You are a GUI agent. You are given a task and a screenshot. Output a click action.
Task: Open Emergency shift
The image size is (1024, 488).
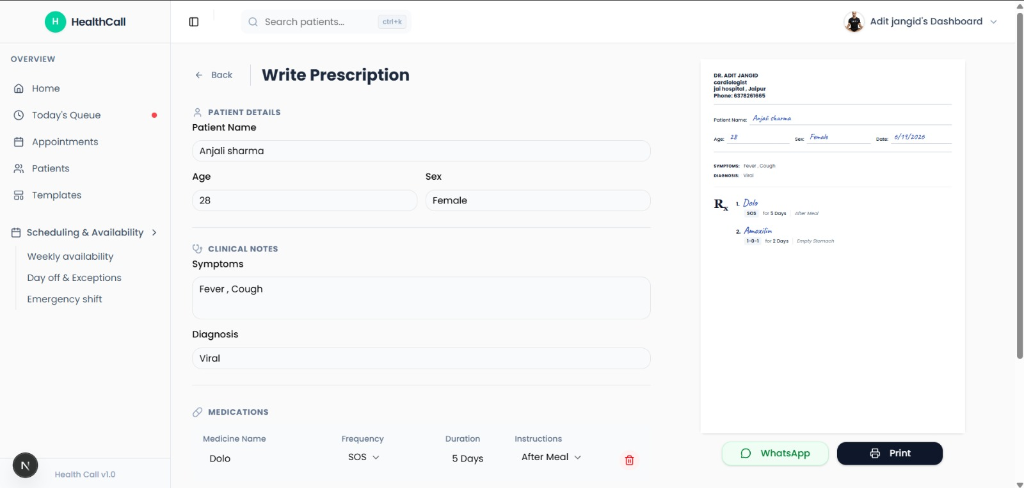64,299
